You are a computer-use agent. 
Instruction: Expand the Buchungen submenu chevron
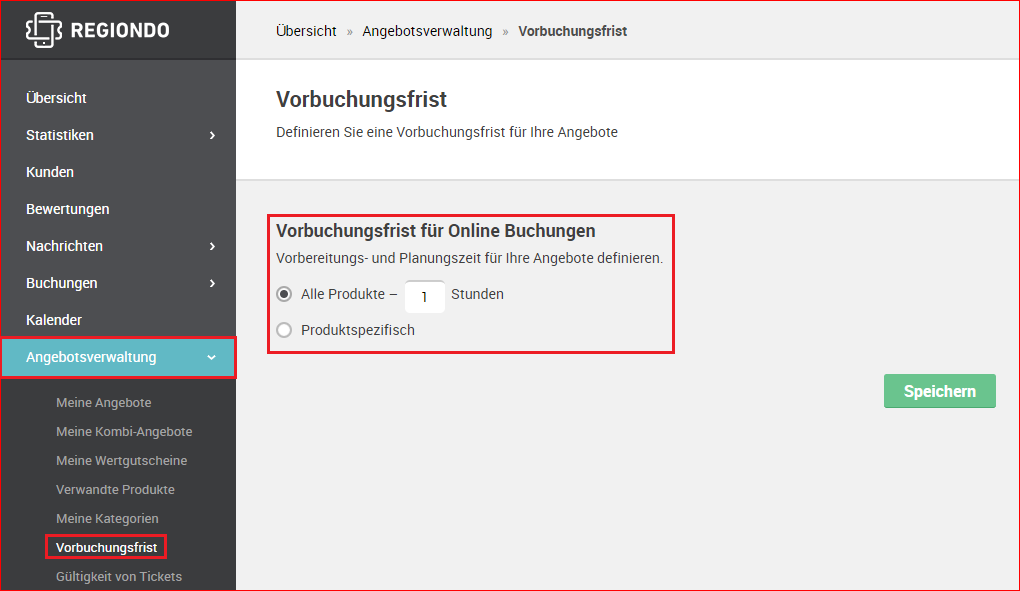coord(212,283)
